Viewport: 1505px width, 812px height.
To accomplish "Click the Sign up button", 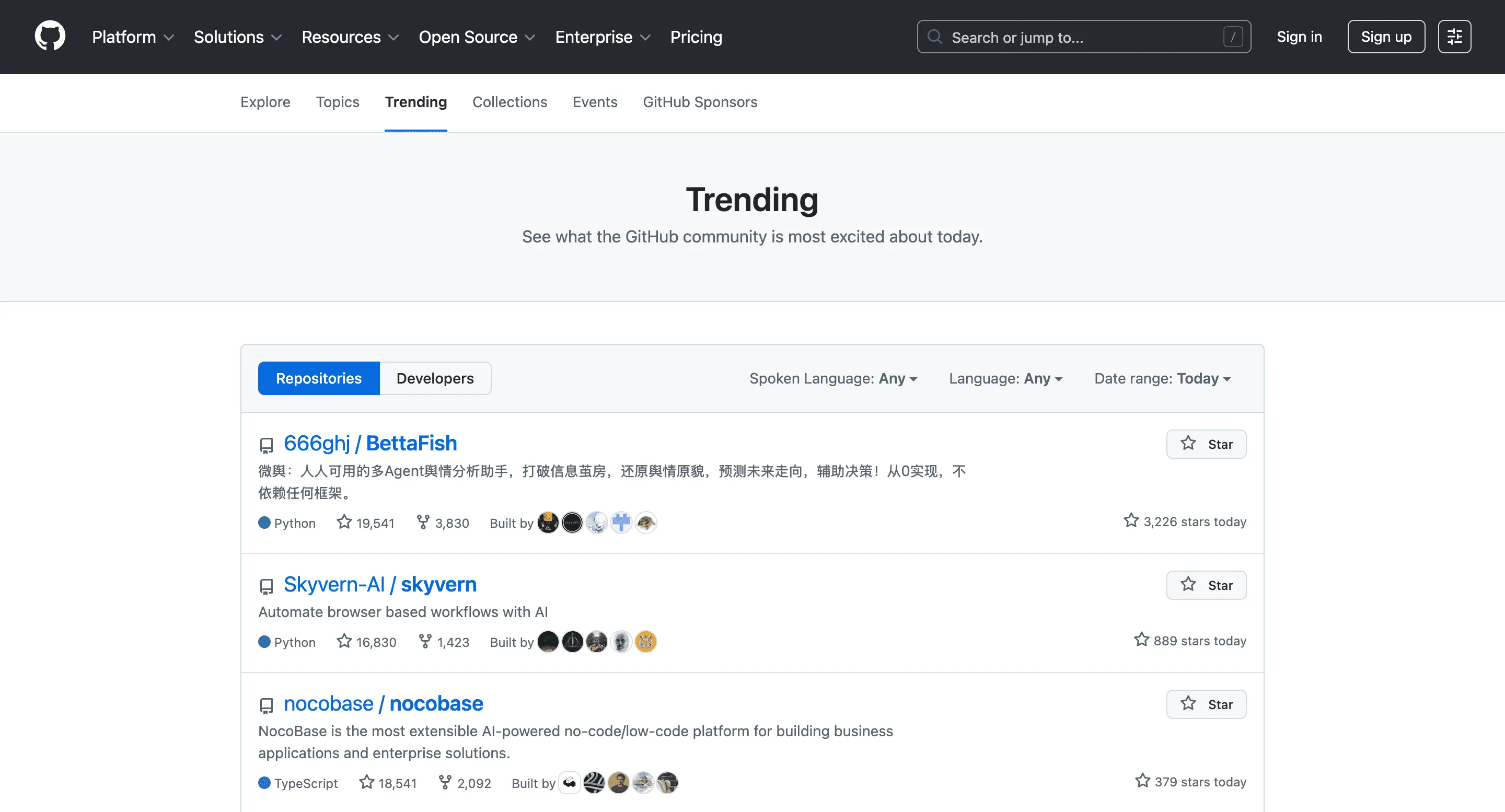I will click(1386, 36).
